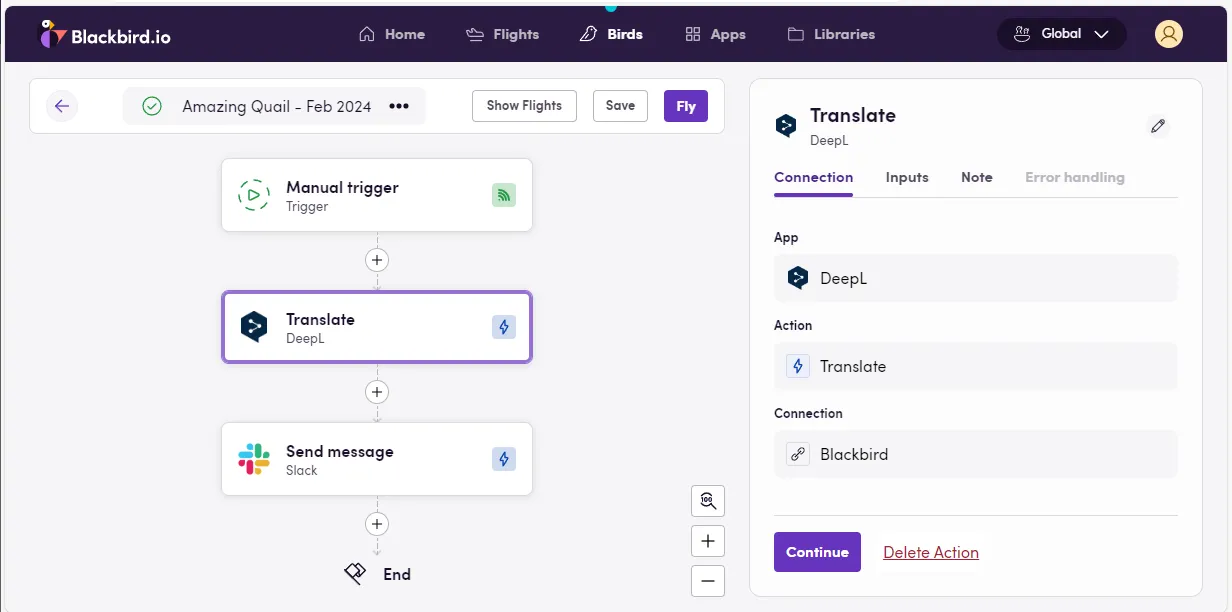The height and width of the screenshot is (612, 1232).
Task: Open the Global language dropdown
Action: (x=1061, y=33)
